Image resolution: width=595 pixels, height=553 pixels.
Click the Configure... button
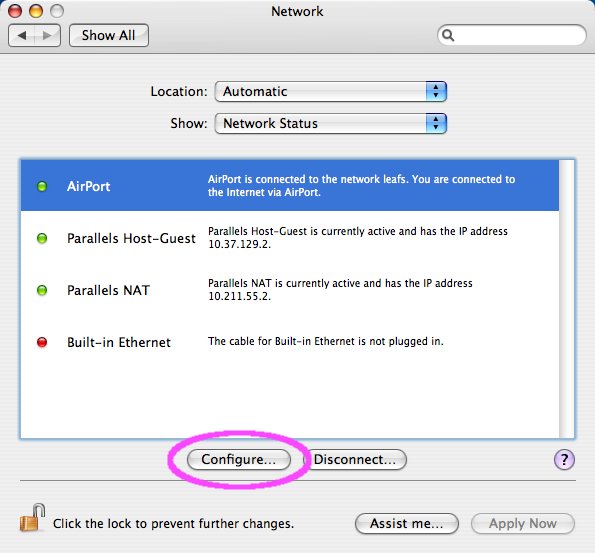point(239,460)
